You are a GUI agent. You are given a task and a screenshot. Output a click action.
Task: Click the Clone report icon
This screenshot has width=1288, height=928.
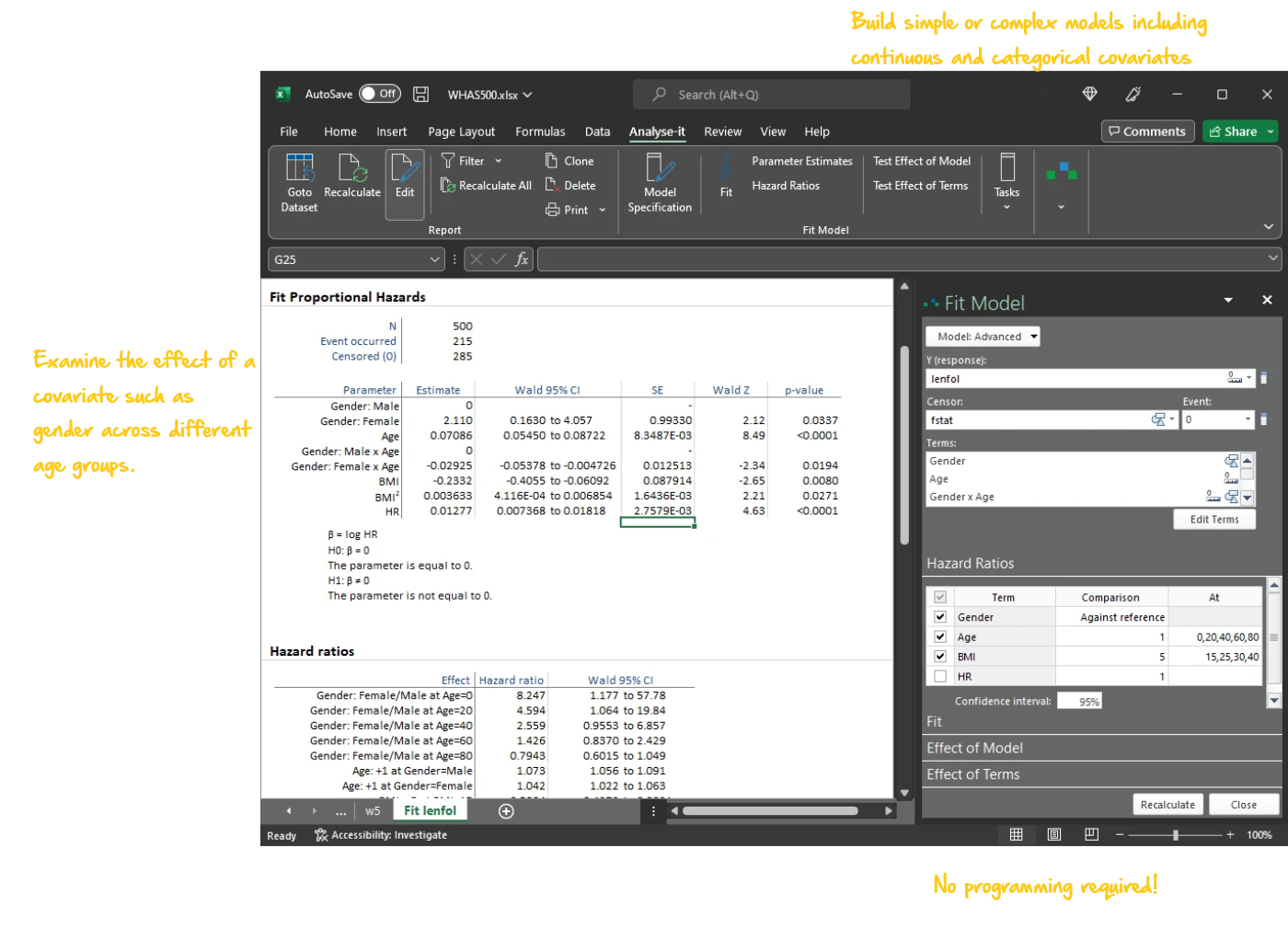[x=552, y=161]
